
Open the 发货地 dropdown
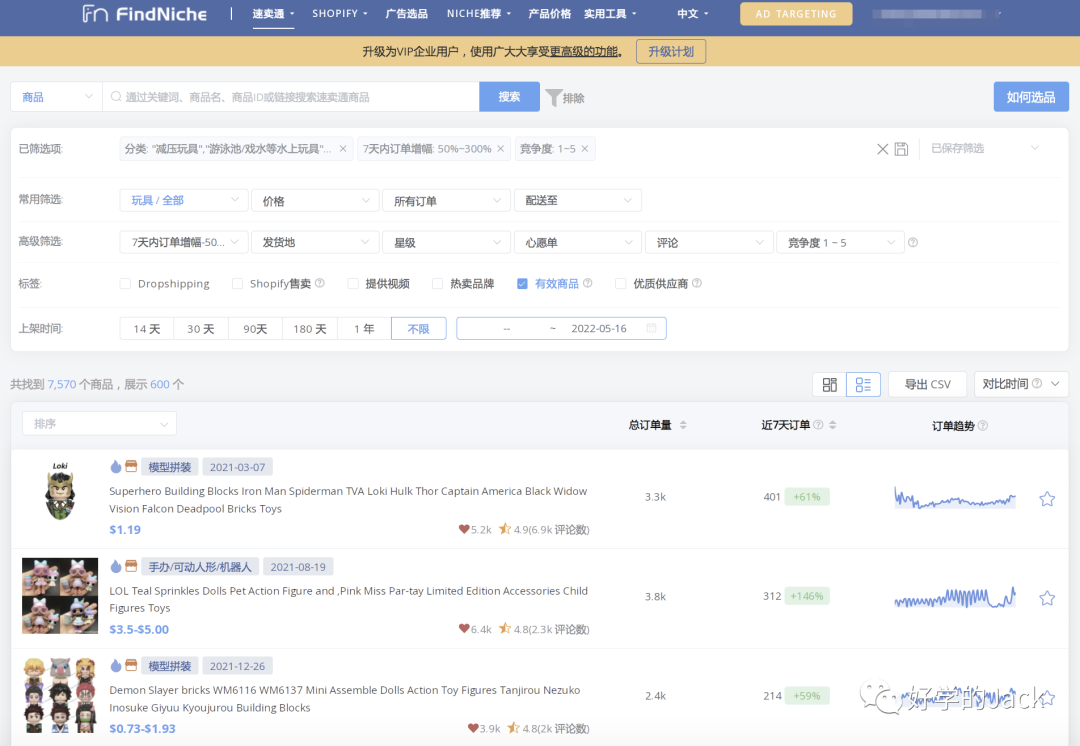click(315, 242)
